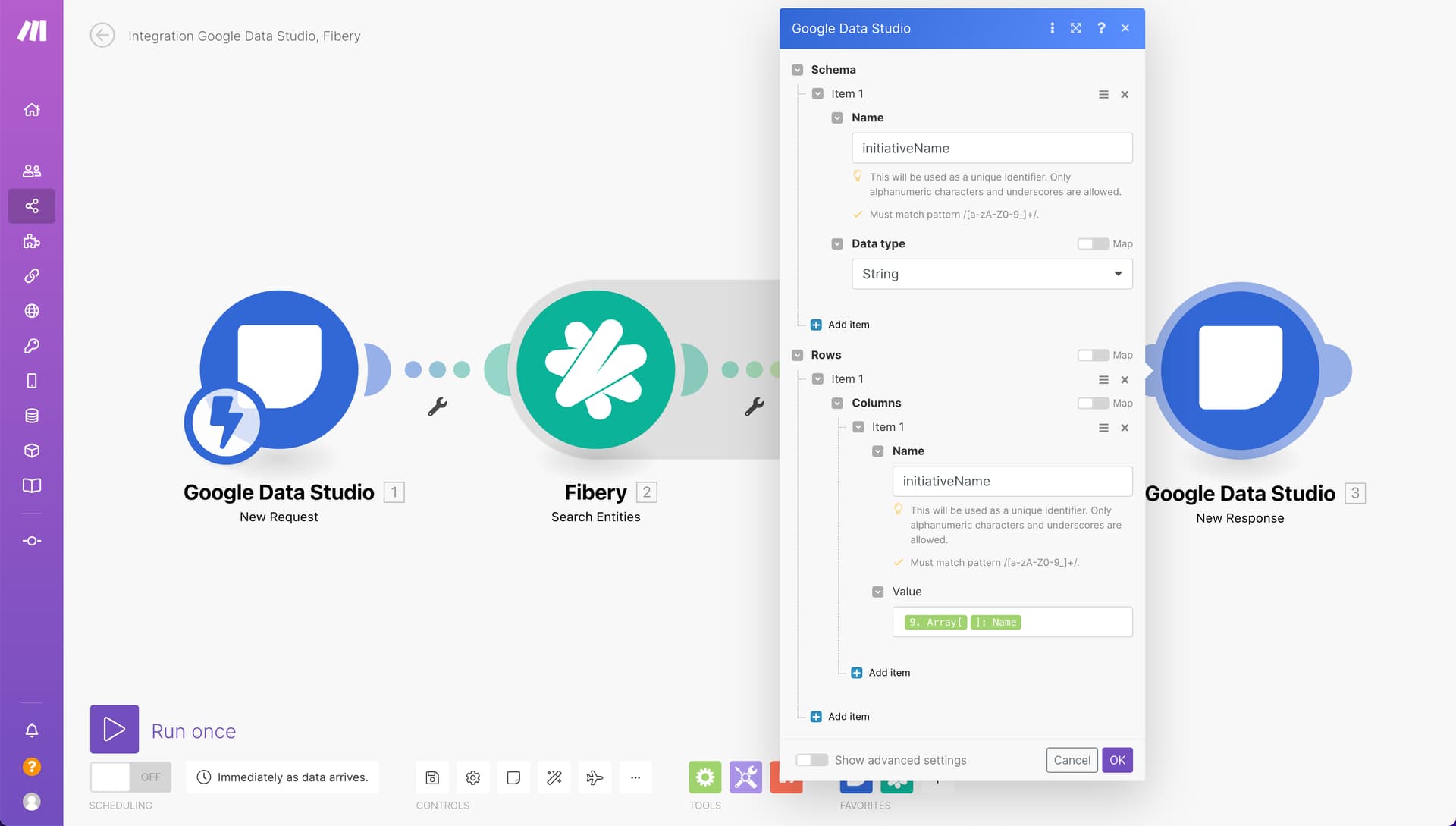Select the Fibery Search Entities module
1456x826 pixels.
596,370
